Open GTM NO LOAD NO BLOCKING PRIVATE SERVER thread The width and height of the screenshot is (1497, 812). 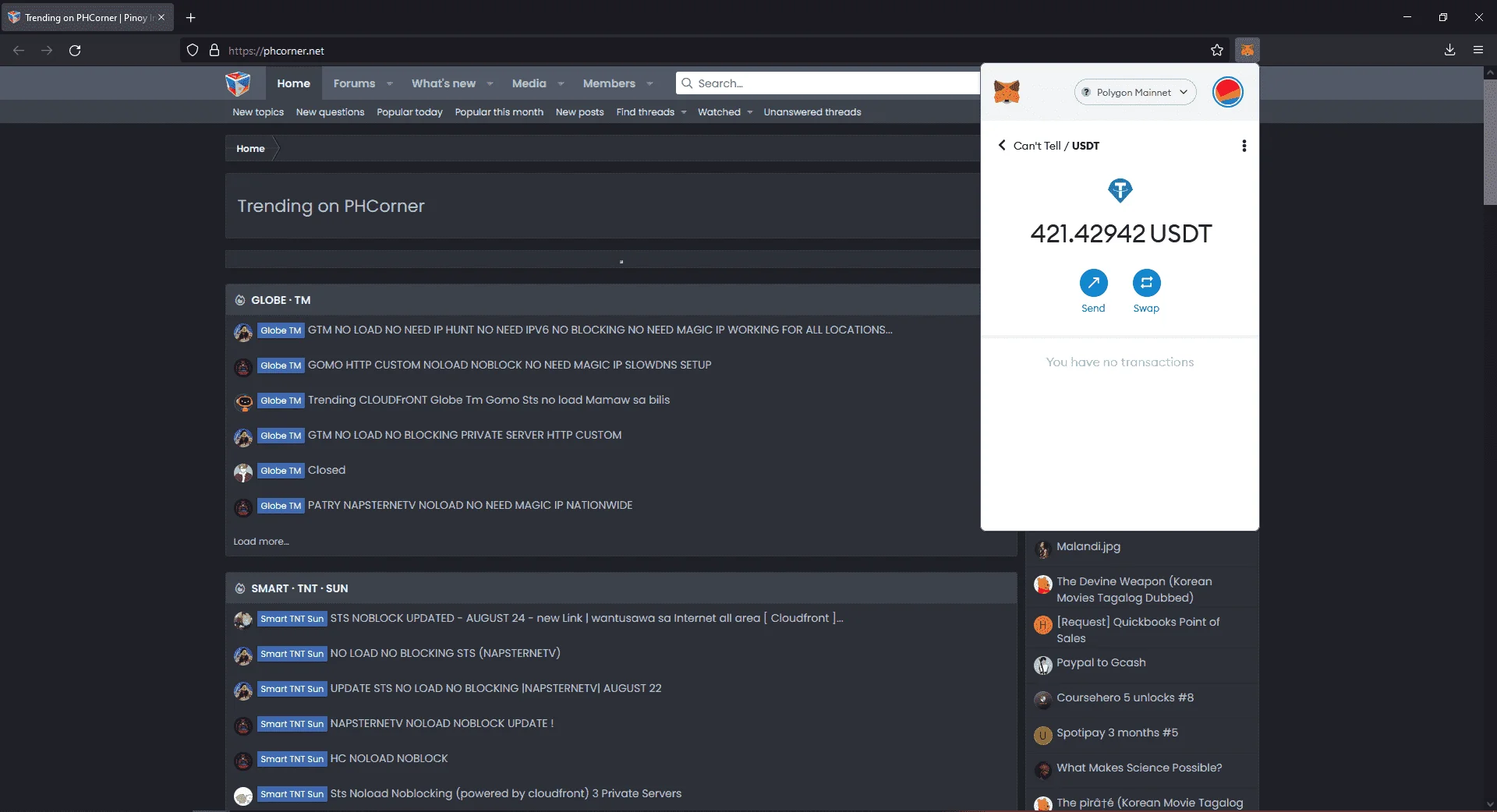coord(465,435)
